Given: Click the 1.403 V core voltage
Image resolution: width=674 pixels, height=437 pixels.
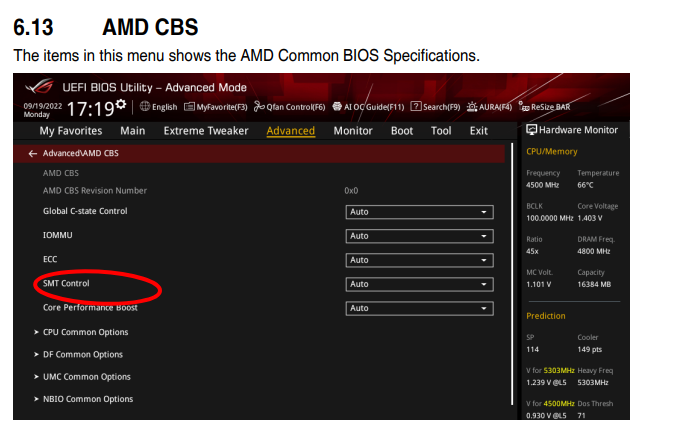Looking at the screenshot, I should (x=590, y=218).
